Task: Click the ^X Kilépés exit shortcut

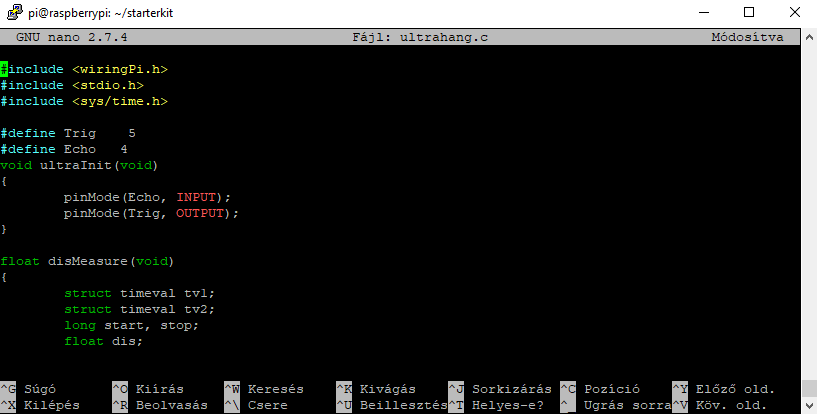Action: 39,405
